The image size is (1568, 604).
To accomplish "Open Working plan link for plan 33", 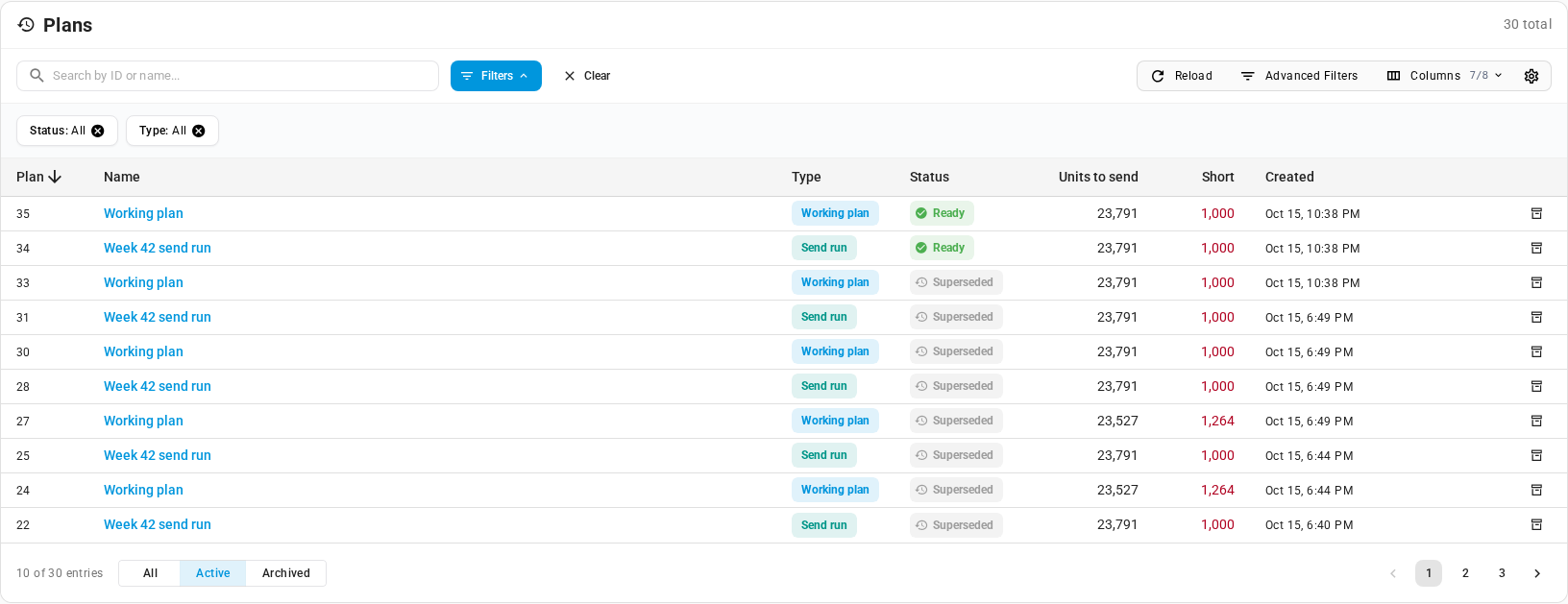I will coord(143,282).
